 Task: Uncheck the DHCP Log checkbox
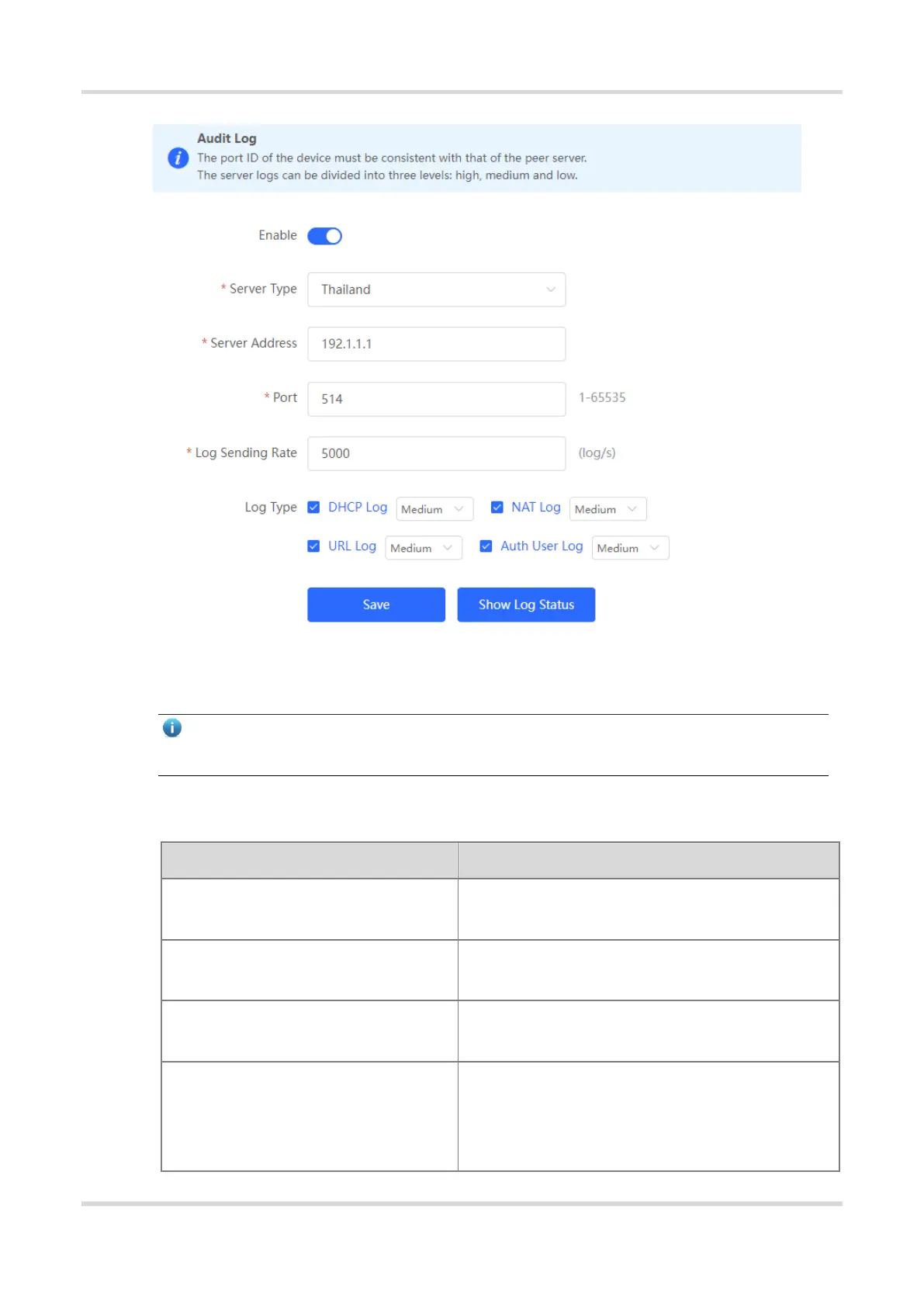pos(313,508)
